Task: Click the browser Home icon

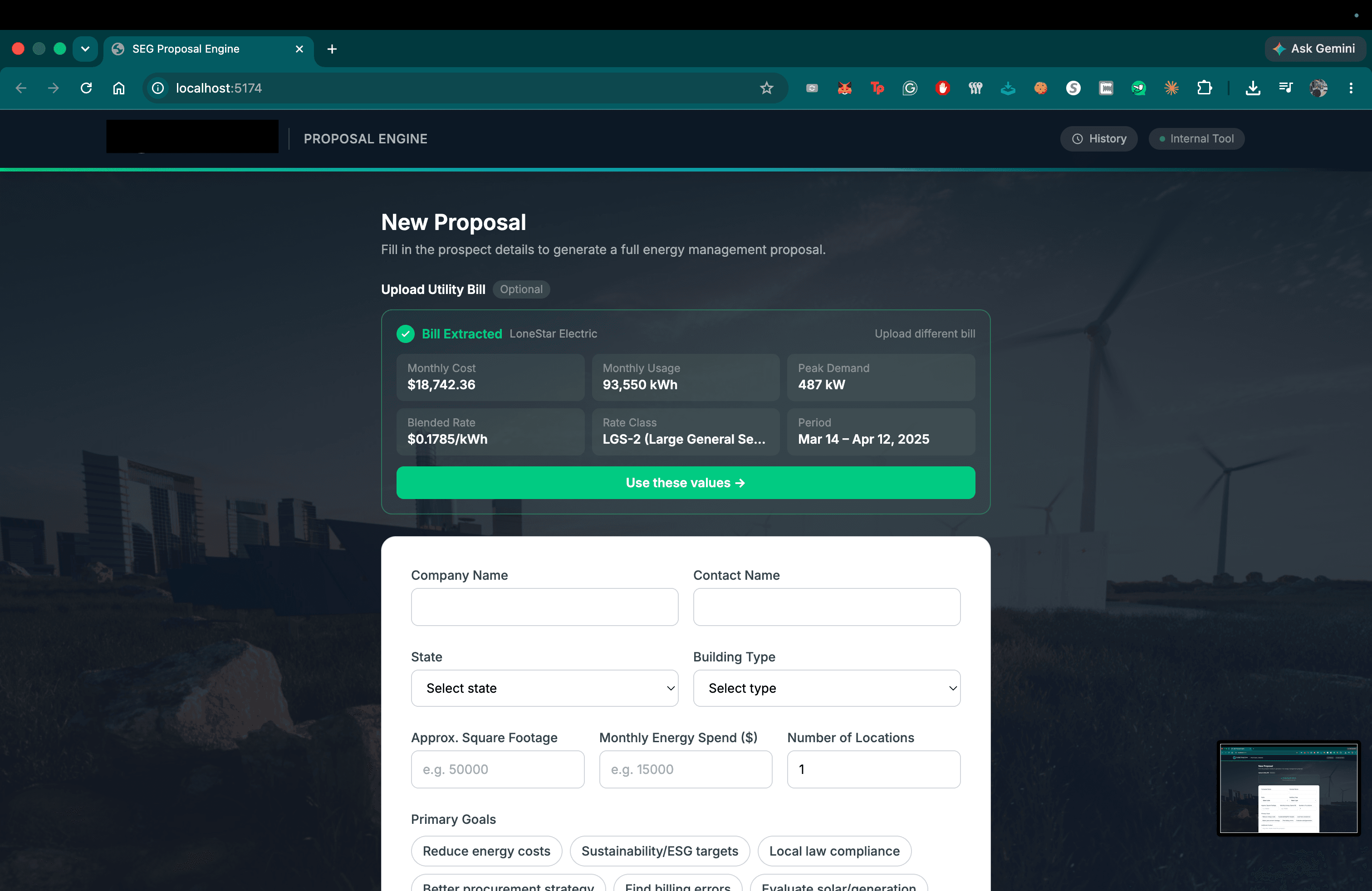Action: pyautogui.click(x=119, y=88)
